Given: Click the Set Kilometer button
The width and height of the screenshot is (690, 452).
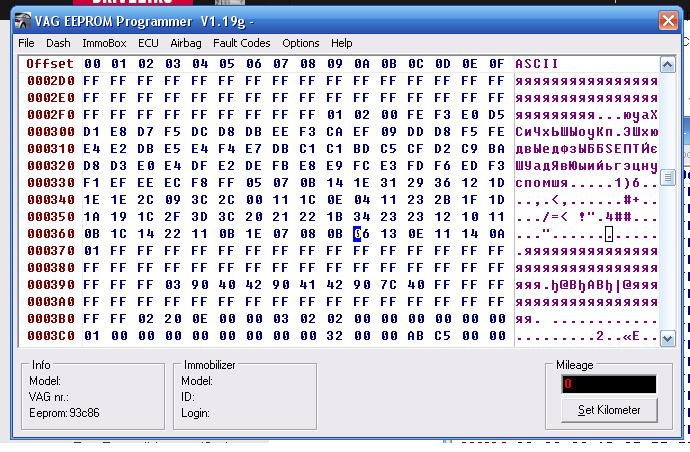Looking at the screenshot, I should pyautogui.click(x=609, y=410).
